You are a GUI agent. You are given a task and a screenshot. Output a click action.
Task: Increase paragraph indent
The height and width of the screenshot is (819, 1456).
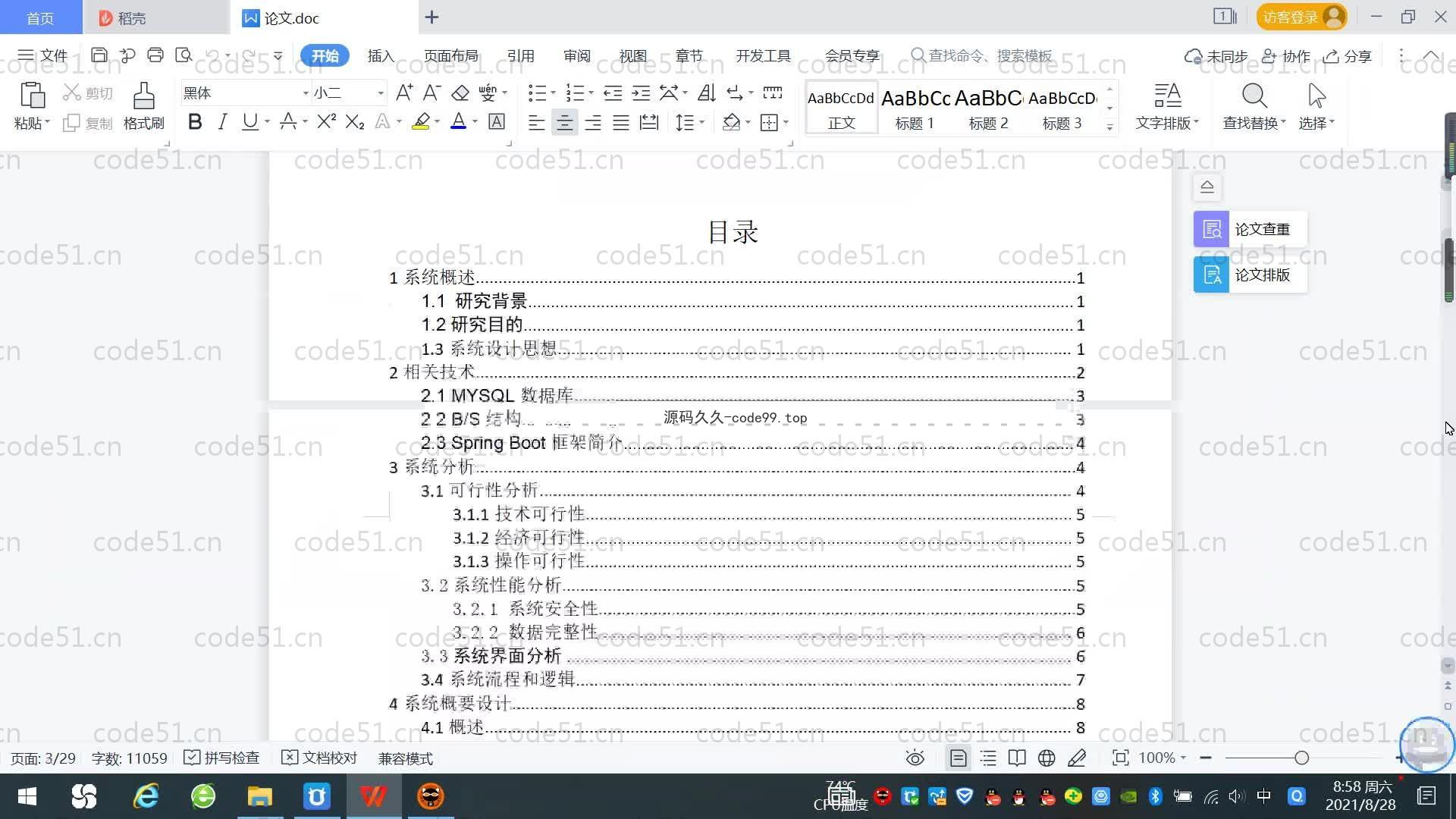(641, 93)
